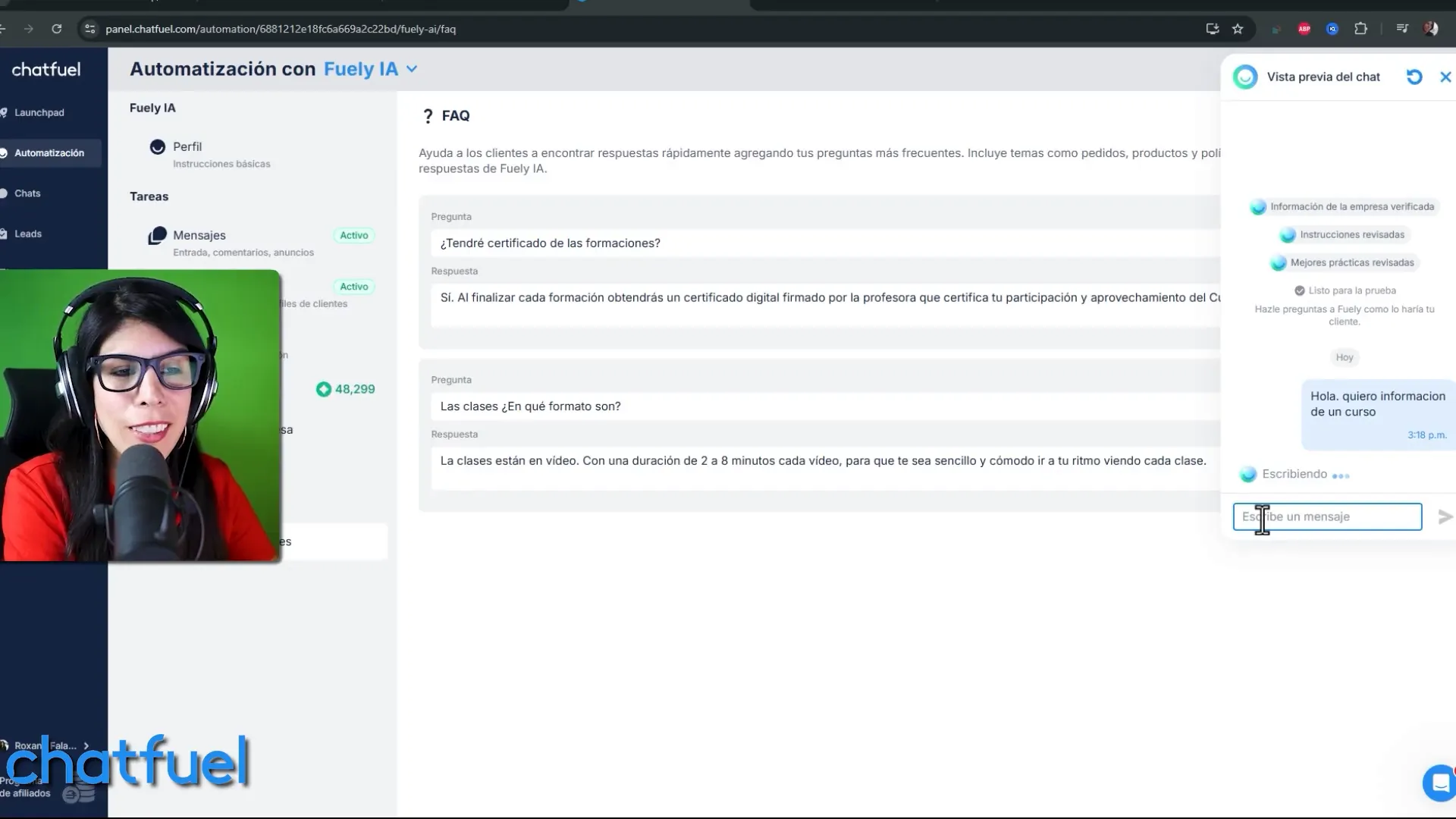Edit question about certificado de las formaciones
The width and height of the screenshot is (1456, 819).
[x=825, y=243]
